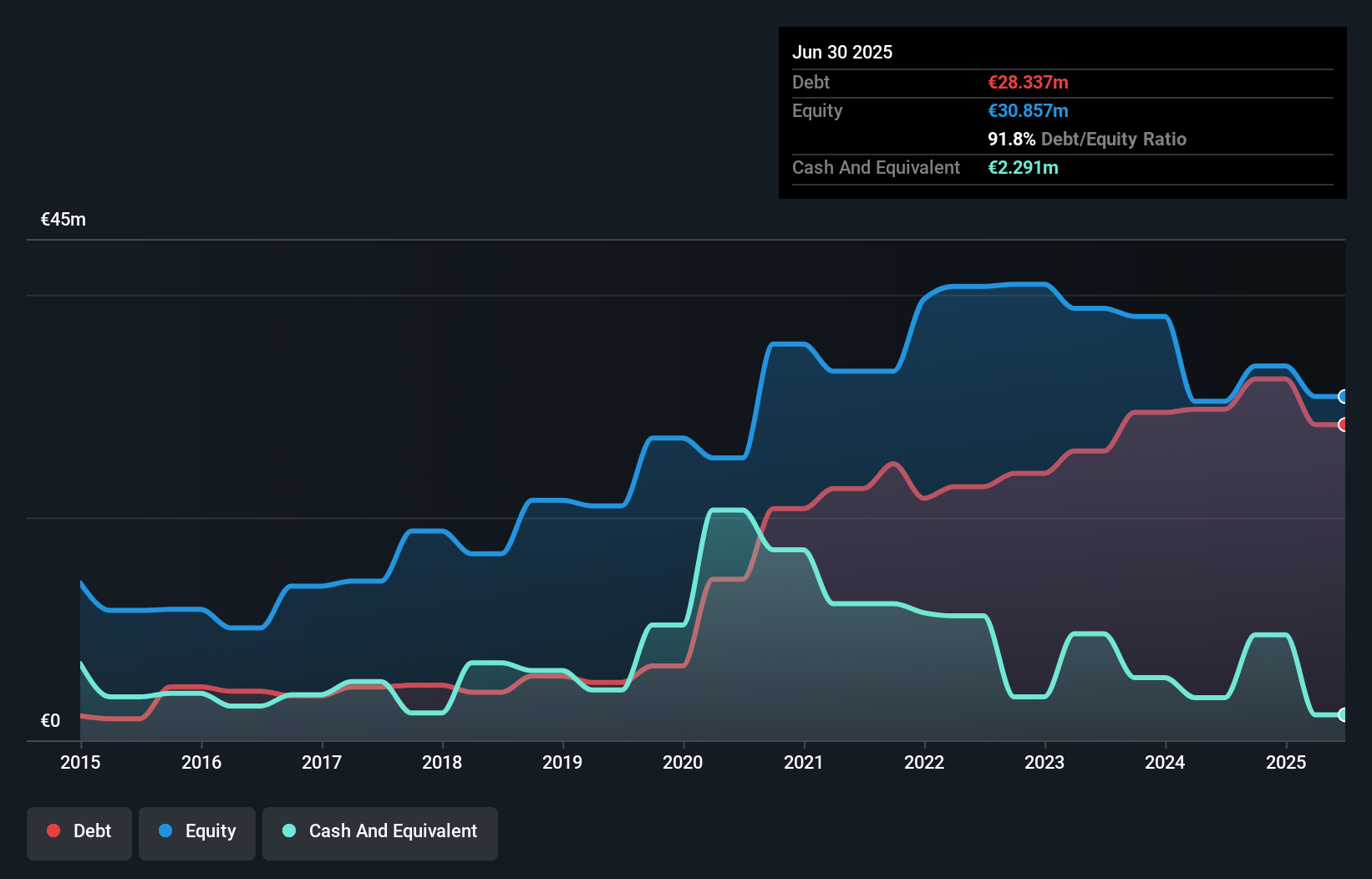
Task: Toggle the Cash And Equivalent series visibility
Action: (x=379, y=831)
